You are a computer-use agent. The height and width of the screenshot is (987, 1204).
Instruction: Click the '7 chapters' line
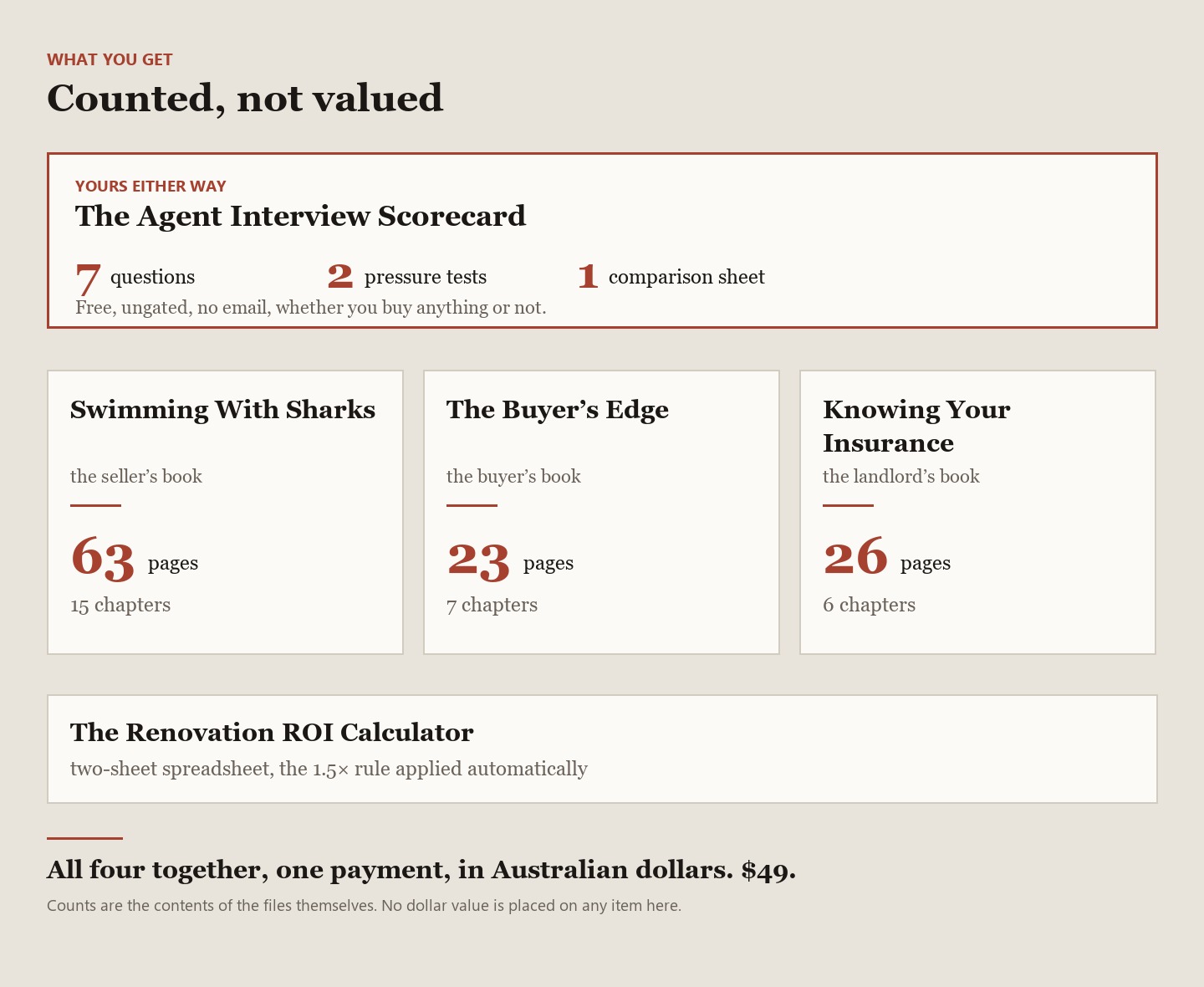coord(492,606)
